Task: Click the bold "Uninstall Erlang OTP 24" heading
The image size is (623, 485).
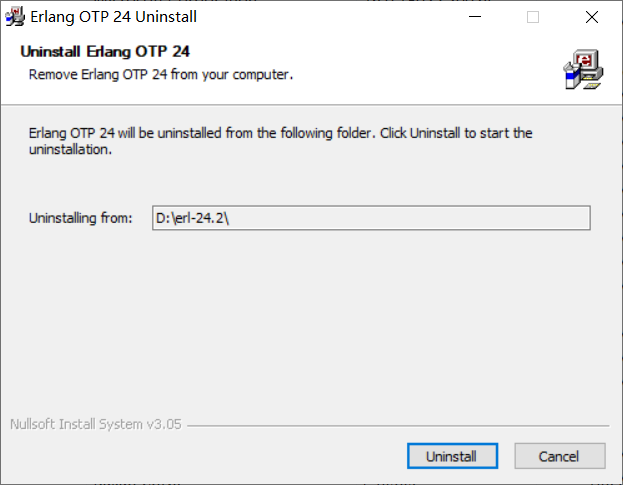Action: point(105,52)
